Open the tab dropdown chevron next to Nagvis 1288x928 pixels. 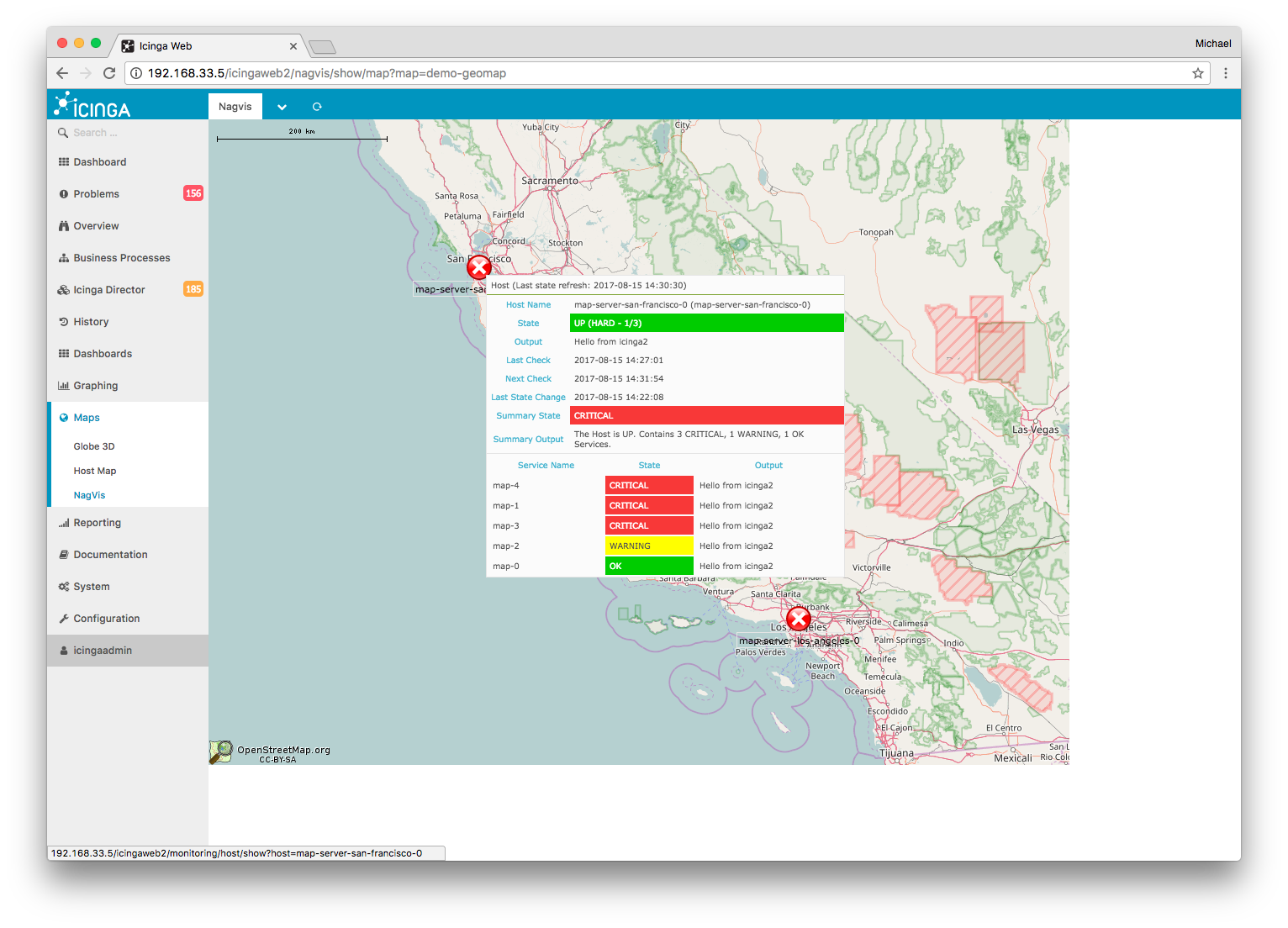coord(282,107)
